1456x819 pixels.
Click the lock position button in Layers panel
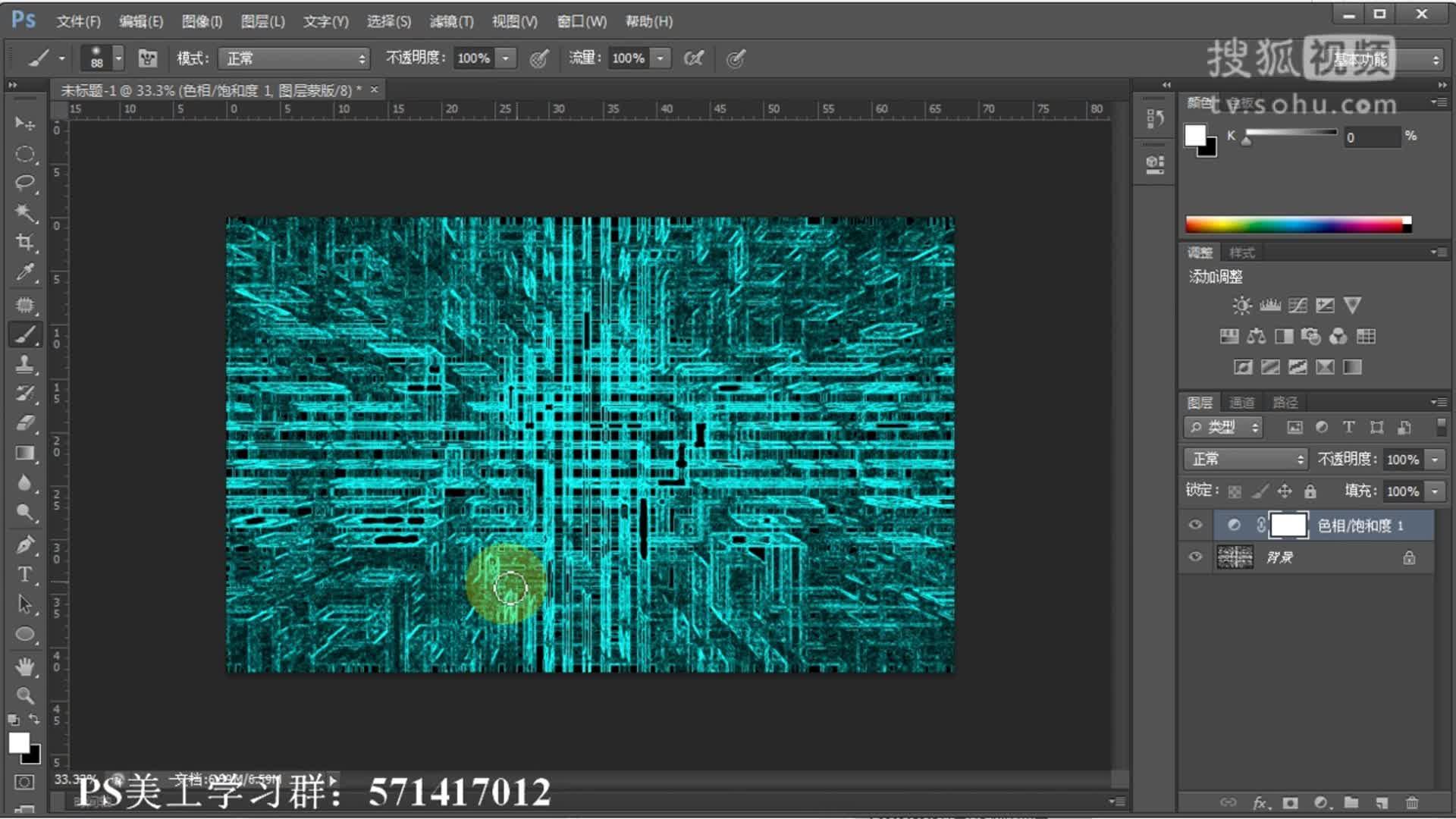click(1285, 491)
